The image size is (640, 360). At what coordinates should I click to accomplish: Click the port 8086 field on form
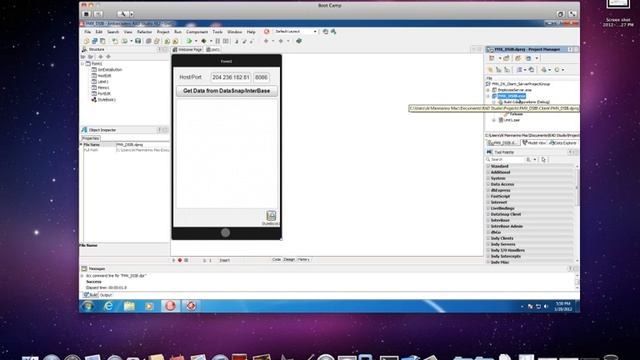[x=261, y=77]
